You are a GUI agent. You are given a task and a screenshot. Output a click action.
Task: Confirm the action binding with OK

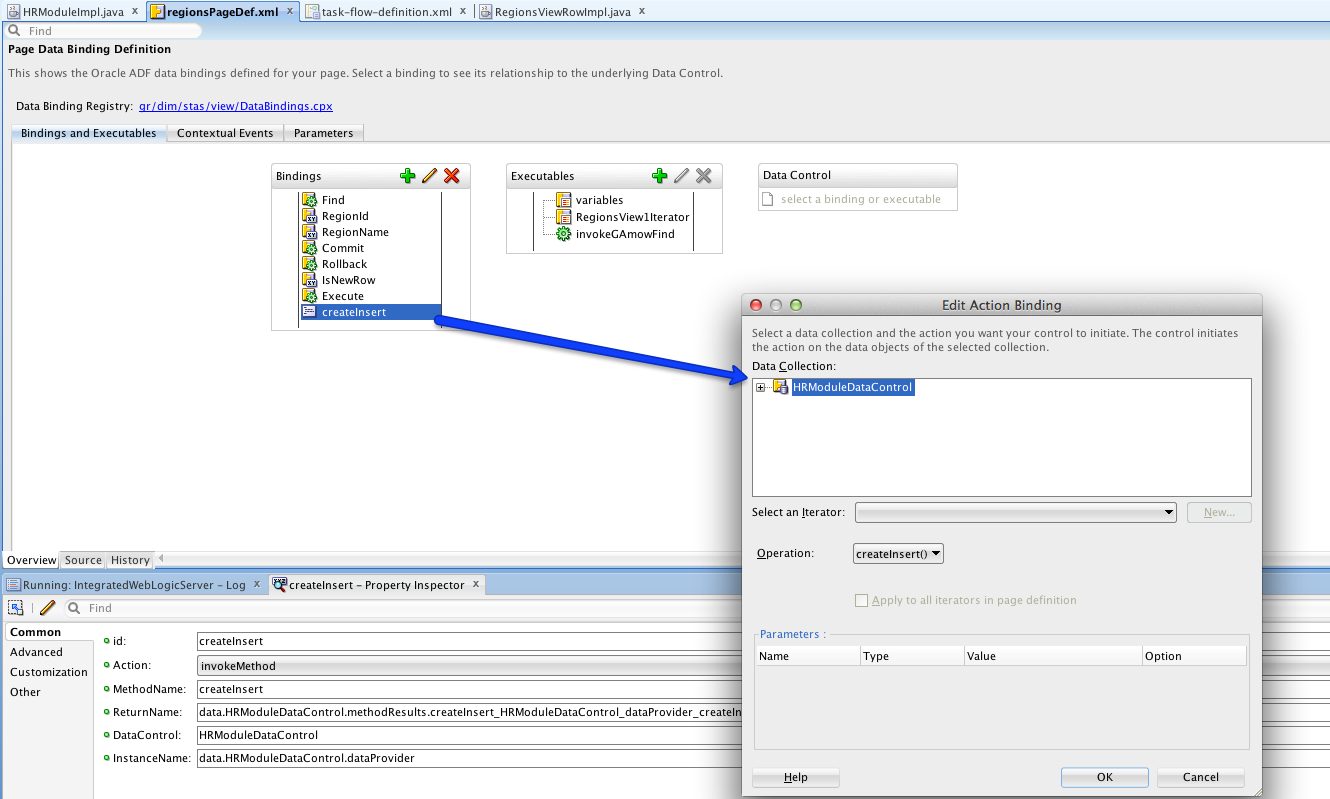pos(1104,777)
